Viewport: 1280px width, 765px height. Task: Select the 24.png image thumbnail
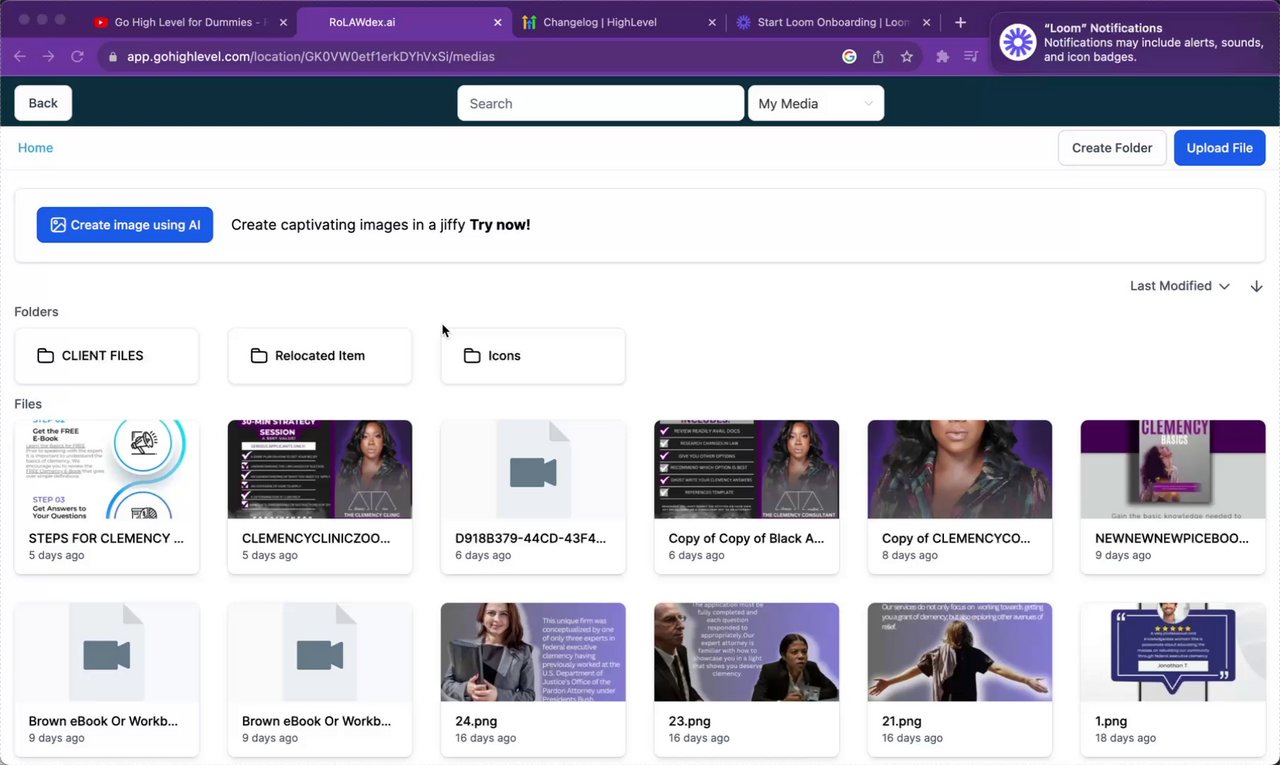[x=533, y=652]
